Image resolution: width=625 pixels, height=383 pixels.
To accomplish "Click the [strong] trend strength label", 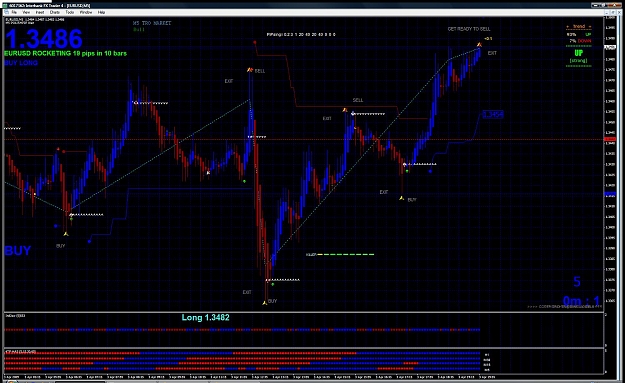I will pyautogui.click(x=578, y=61).
